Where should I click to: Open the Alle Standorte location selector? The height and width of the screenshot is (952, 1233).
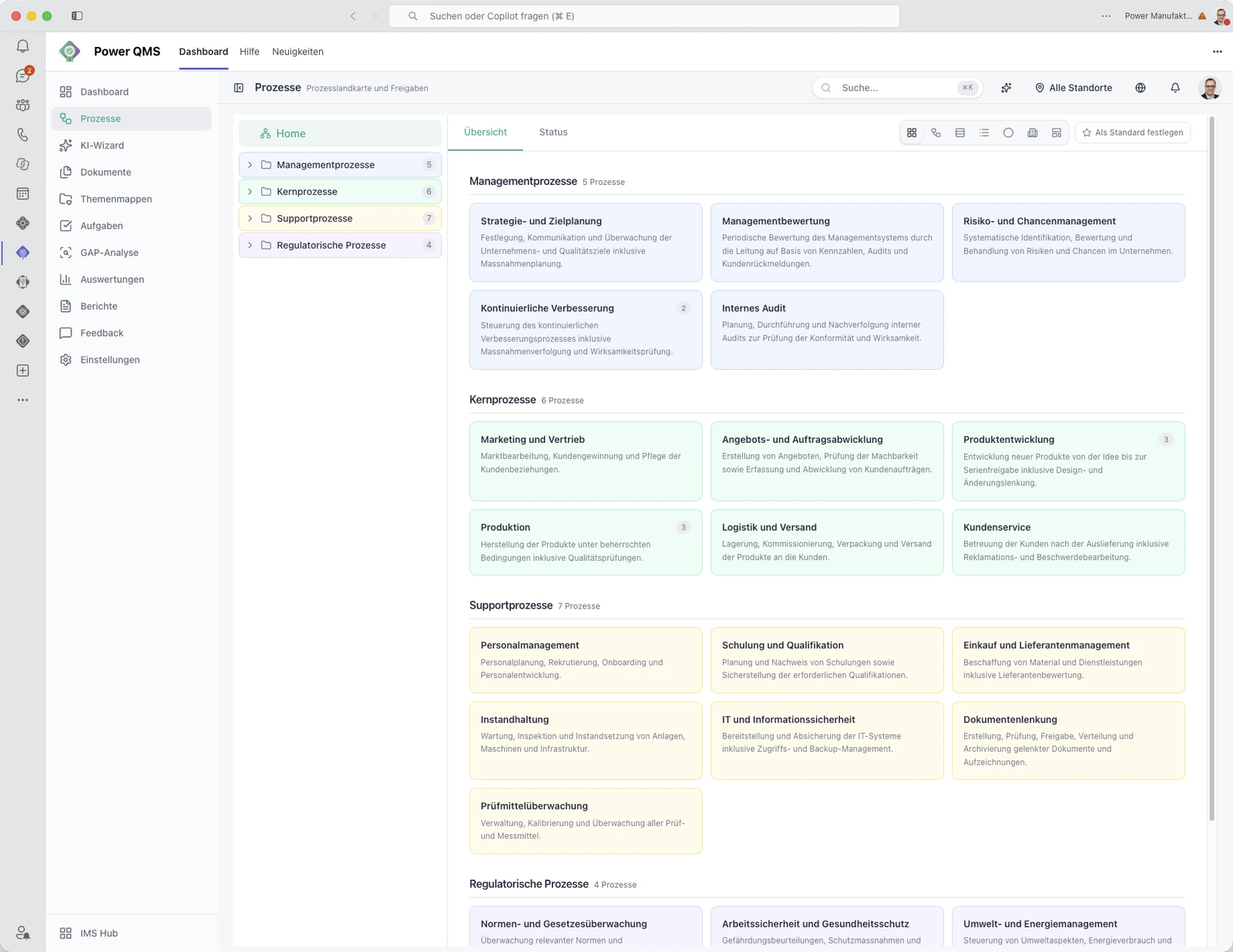click(1073, 88)
